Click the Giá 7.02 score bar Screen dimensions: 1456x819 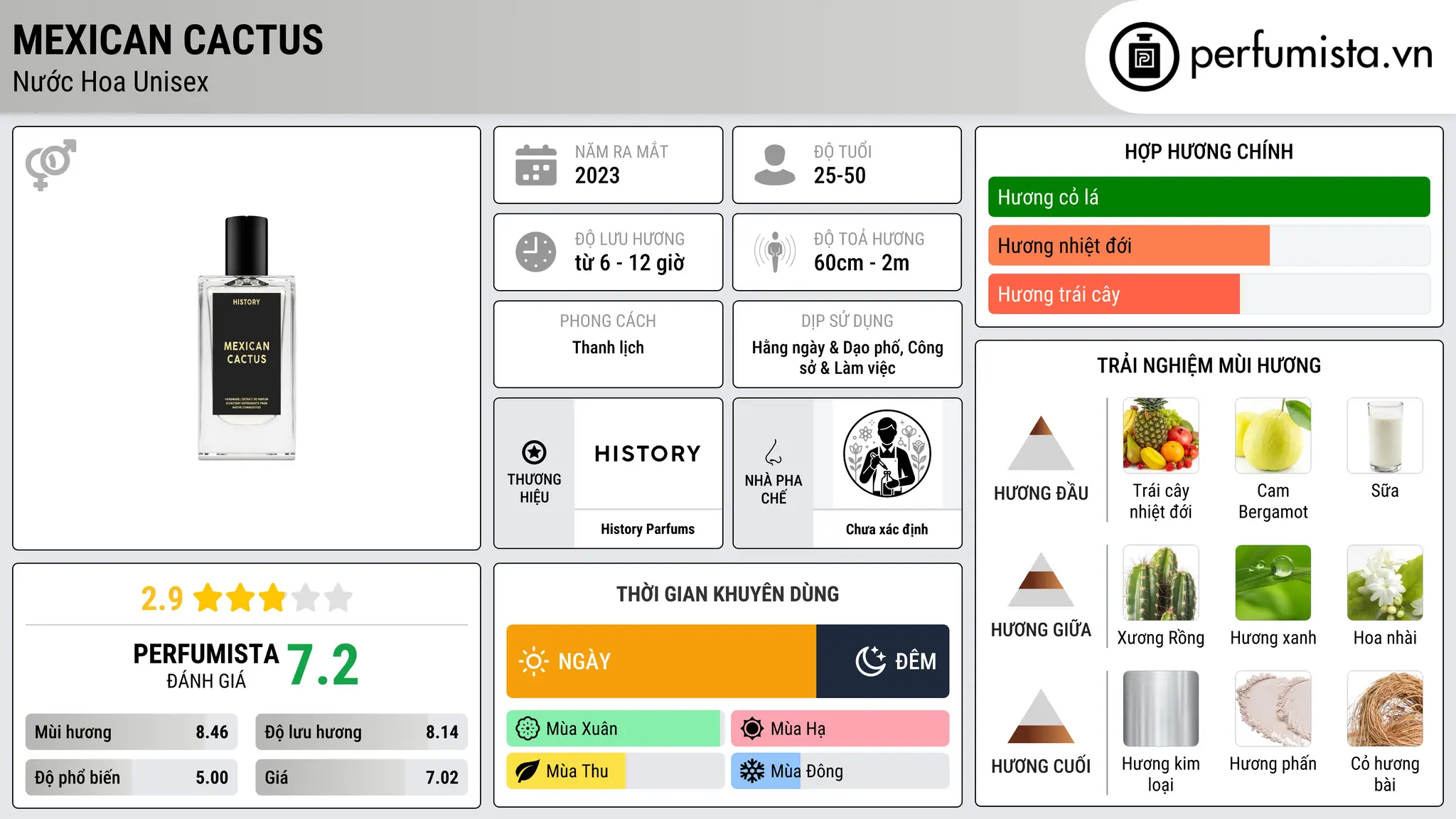pos(361,778)
